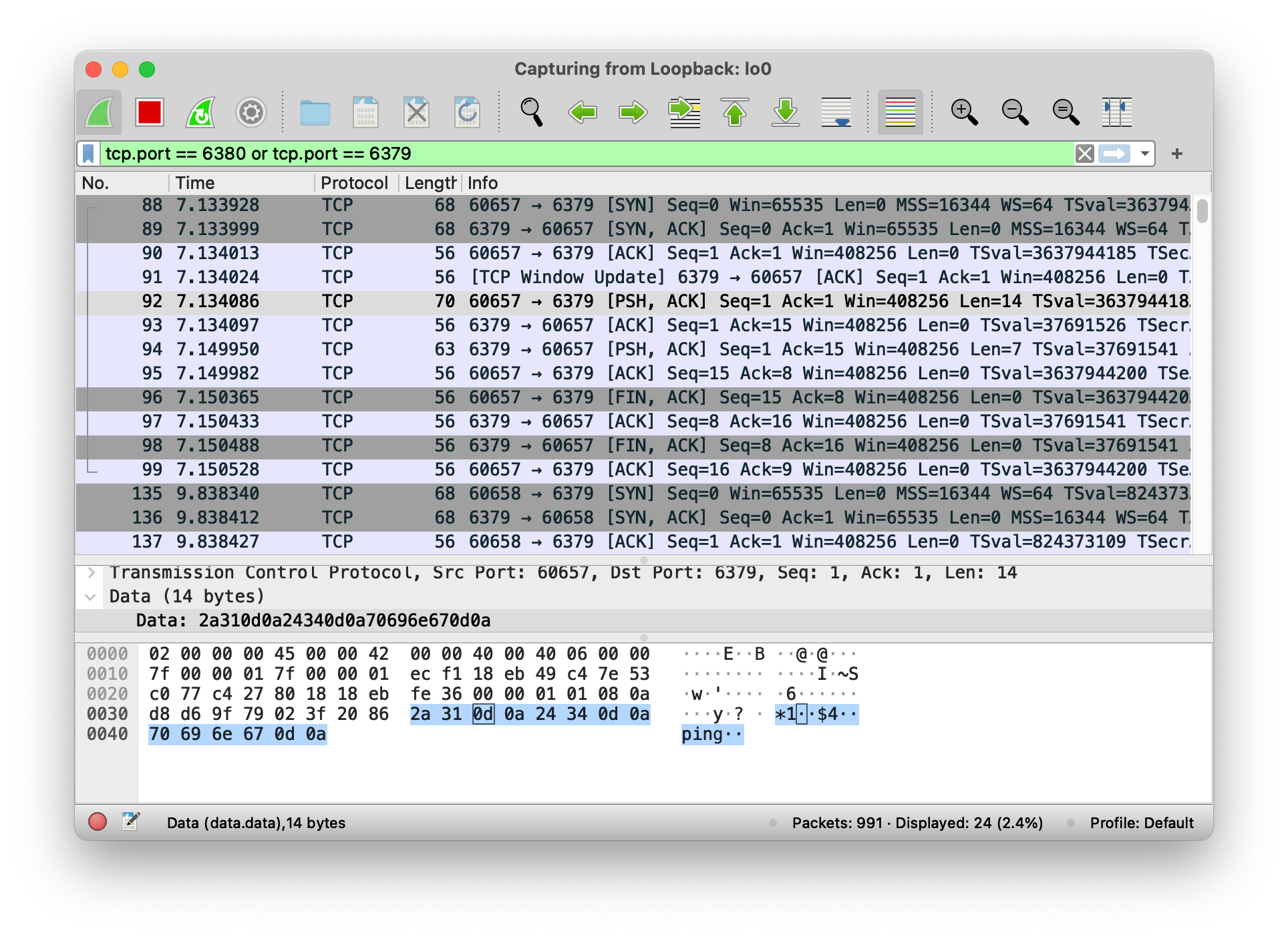1288x939 pixels.
Task: Open capture file properties in status bar
Action: point(131,821)
